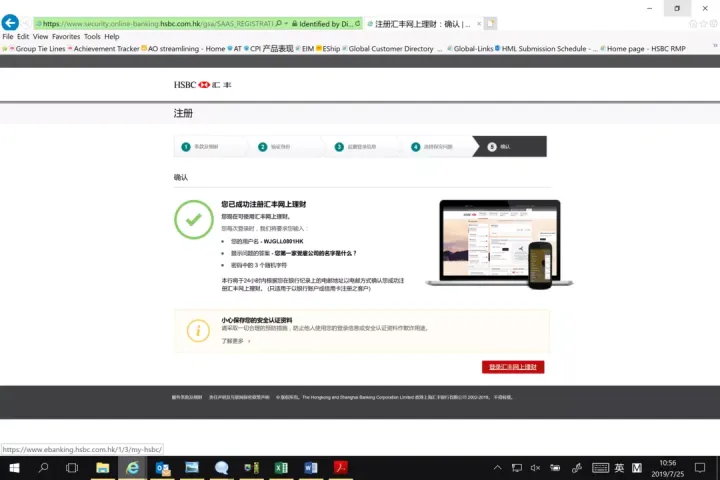This screenshot has height=480, width=720.
Task: Open the touch keyboard tray icon
Action: tap(600, 468)
